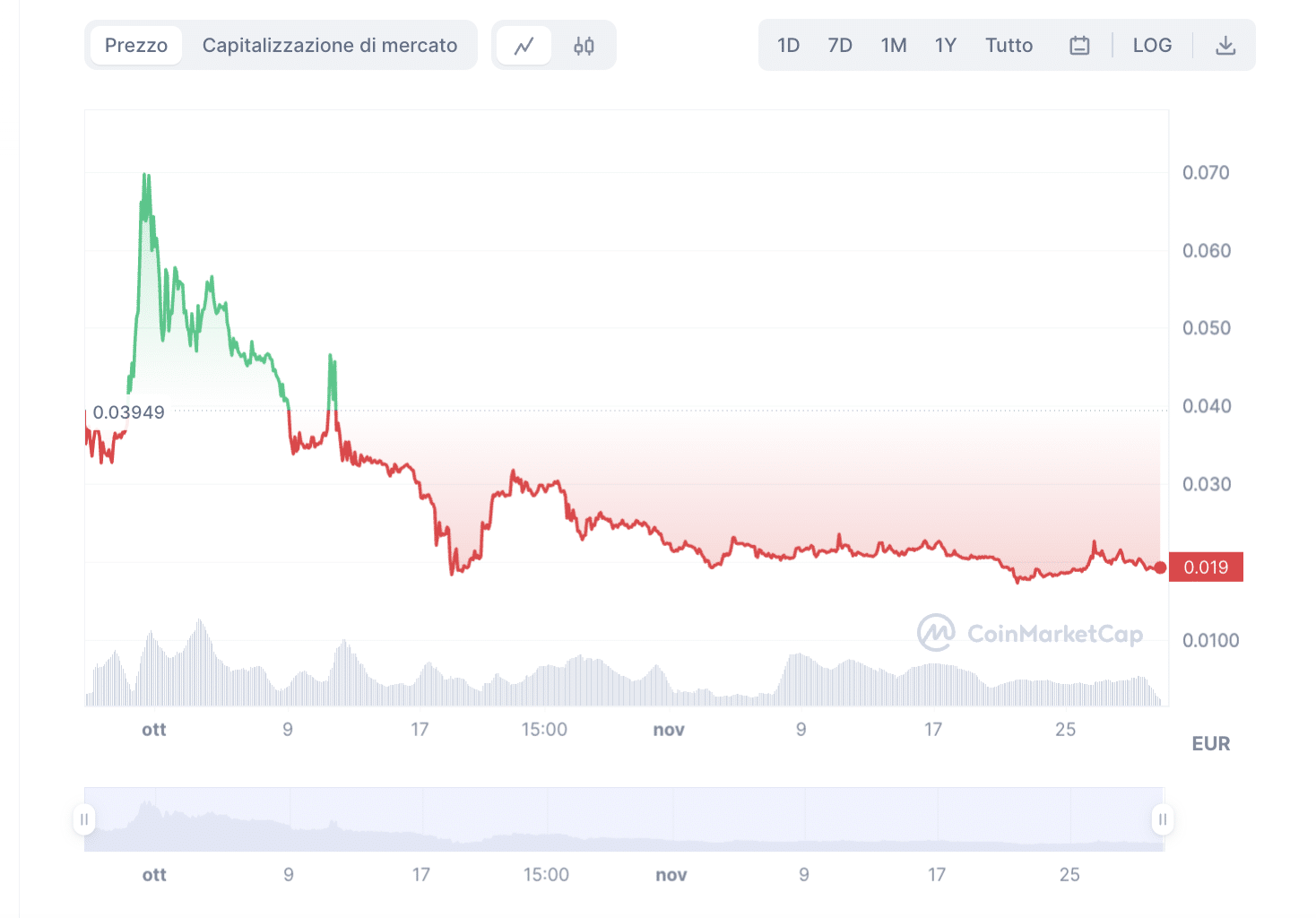Viewport: 1316px width, 918px height.
Task: Select the Prezzo tab
Action: pyautogui.click(x=136, y=46)
